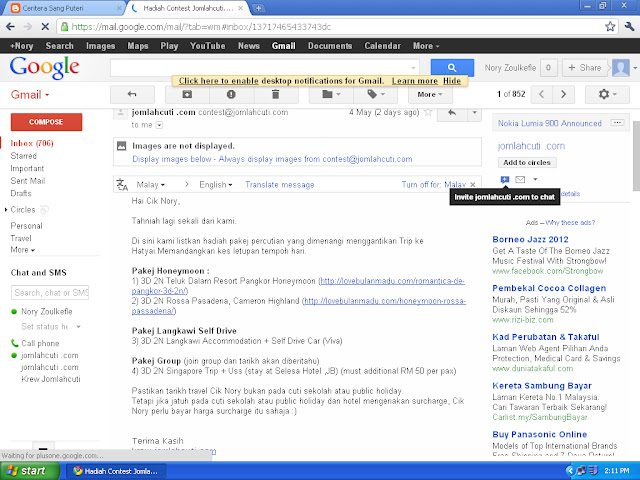The image size is (640, 480).
Task: Open Calendar in the Google bar
Action: coord(382,46)
